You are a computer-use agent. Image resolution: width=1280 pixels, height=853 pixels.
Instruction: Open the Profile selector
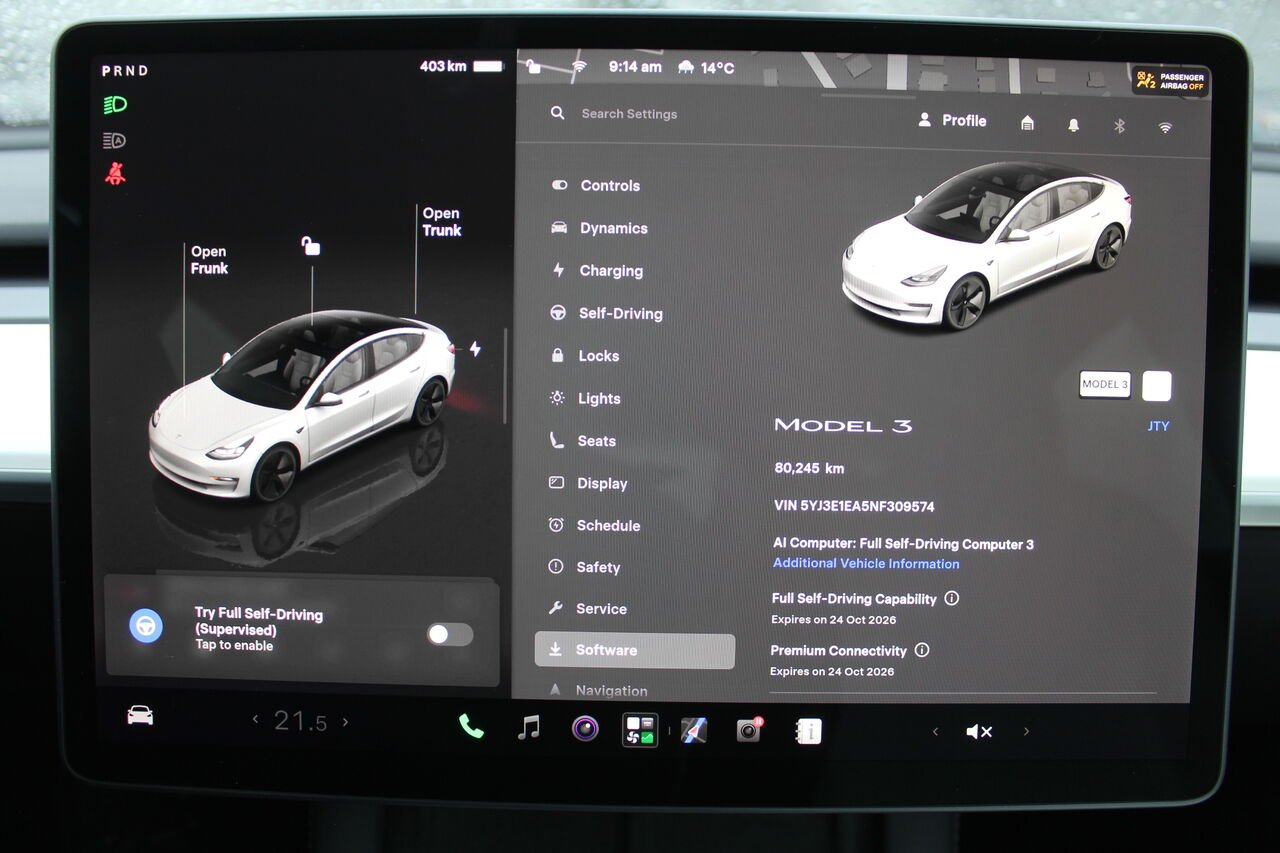coord(952,120)
